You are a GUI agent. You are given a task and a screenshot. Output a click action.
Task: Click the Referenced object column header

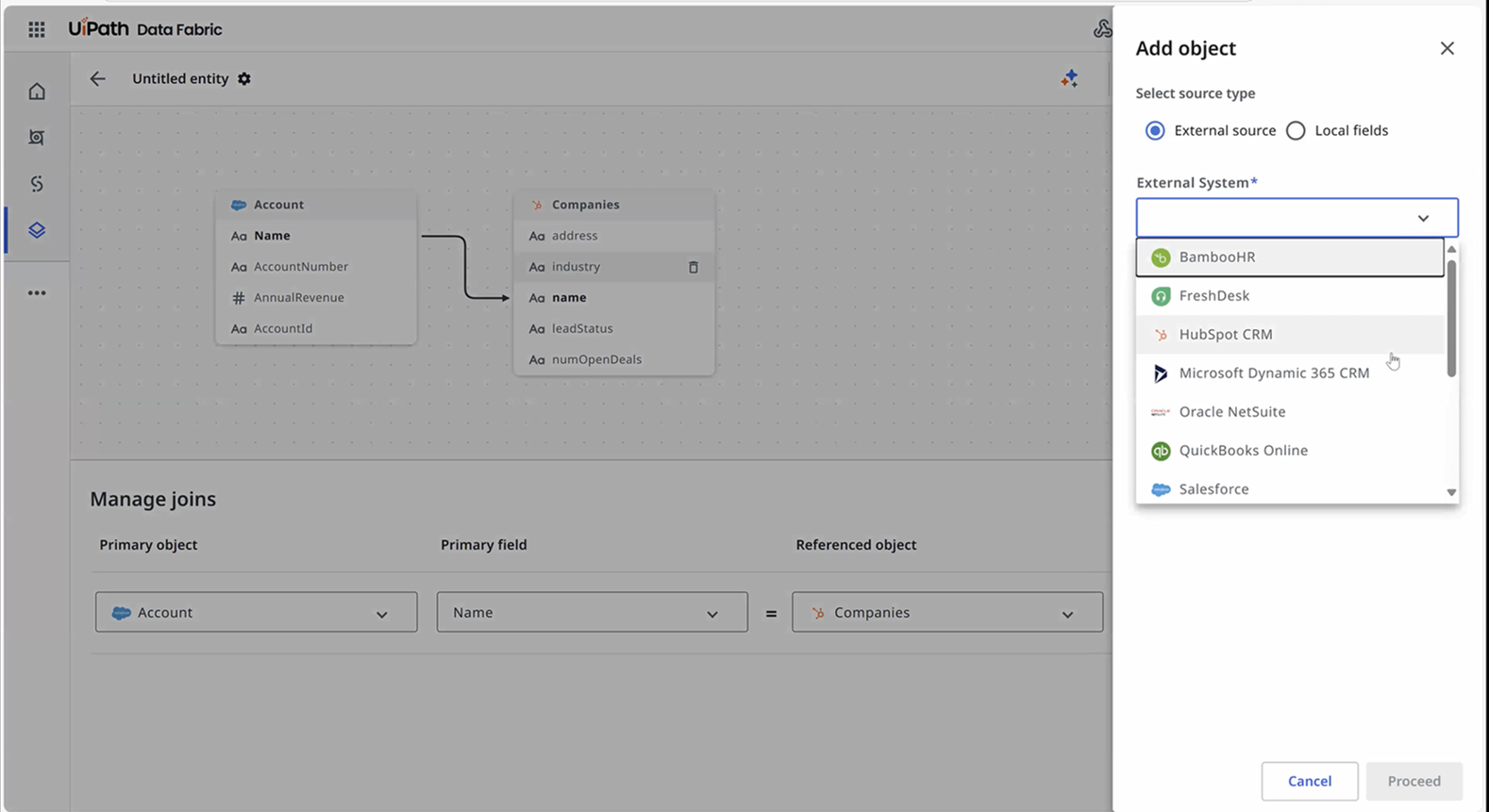pyautogui.click(x=856, y=545)
